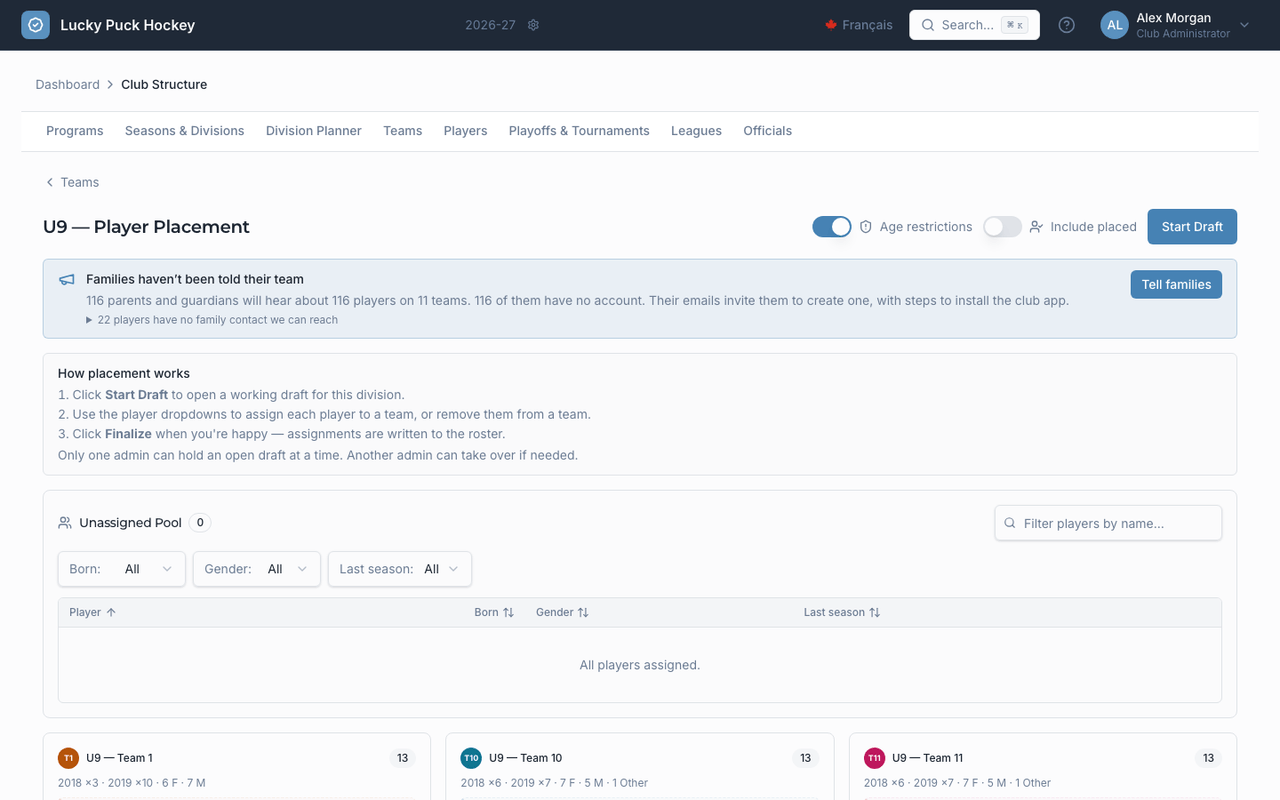This screenshot has height=800, width=1280.
Task: Click the Tell families button
Action: click(1176, 284)
